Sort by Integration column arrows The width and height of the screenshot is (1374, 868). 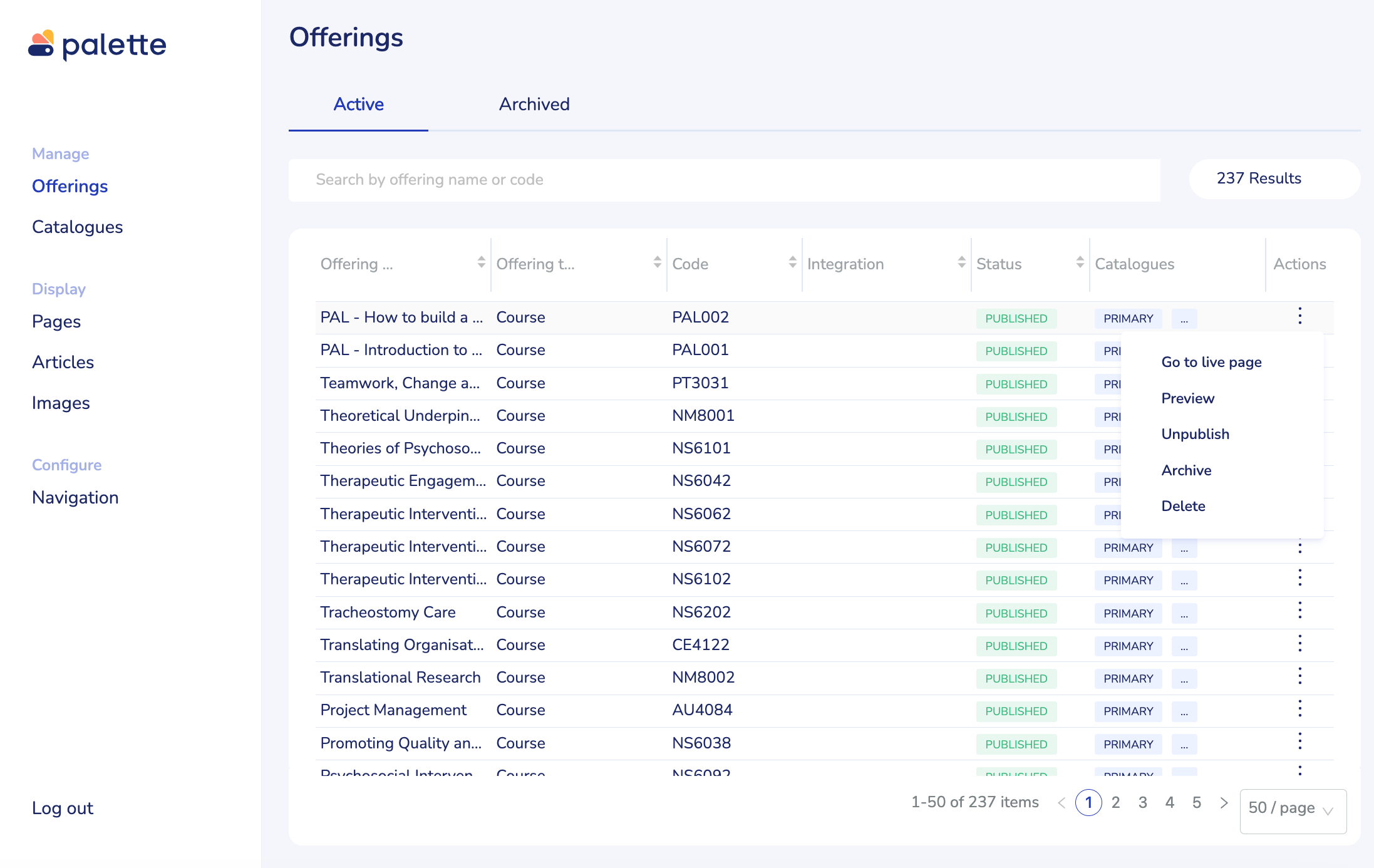tap(961, 262)
